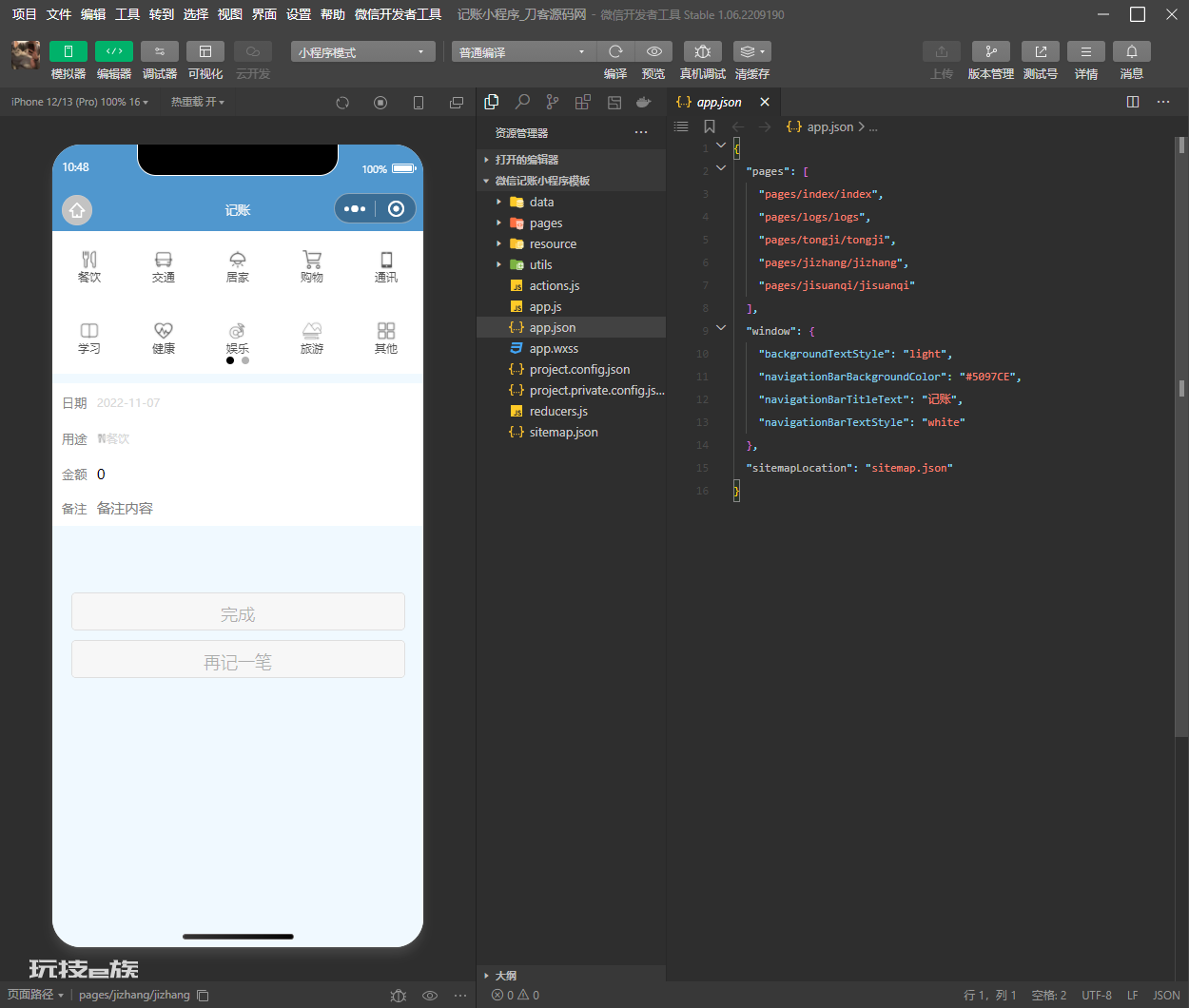
Task: Open the search magnifier icon in sidebar
Action: click(522, 102)
